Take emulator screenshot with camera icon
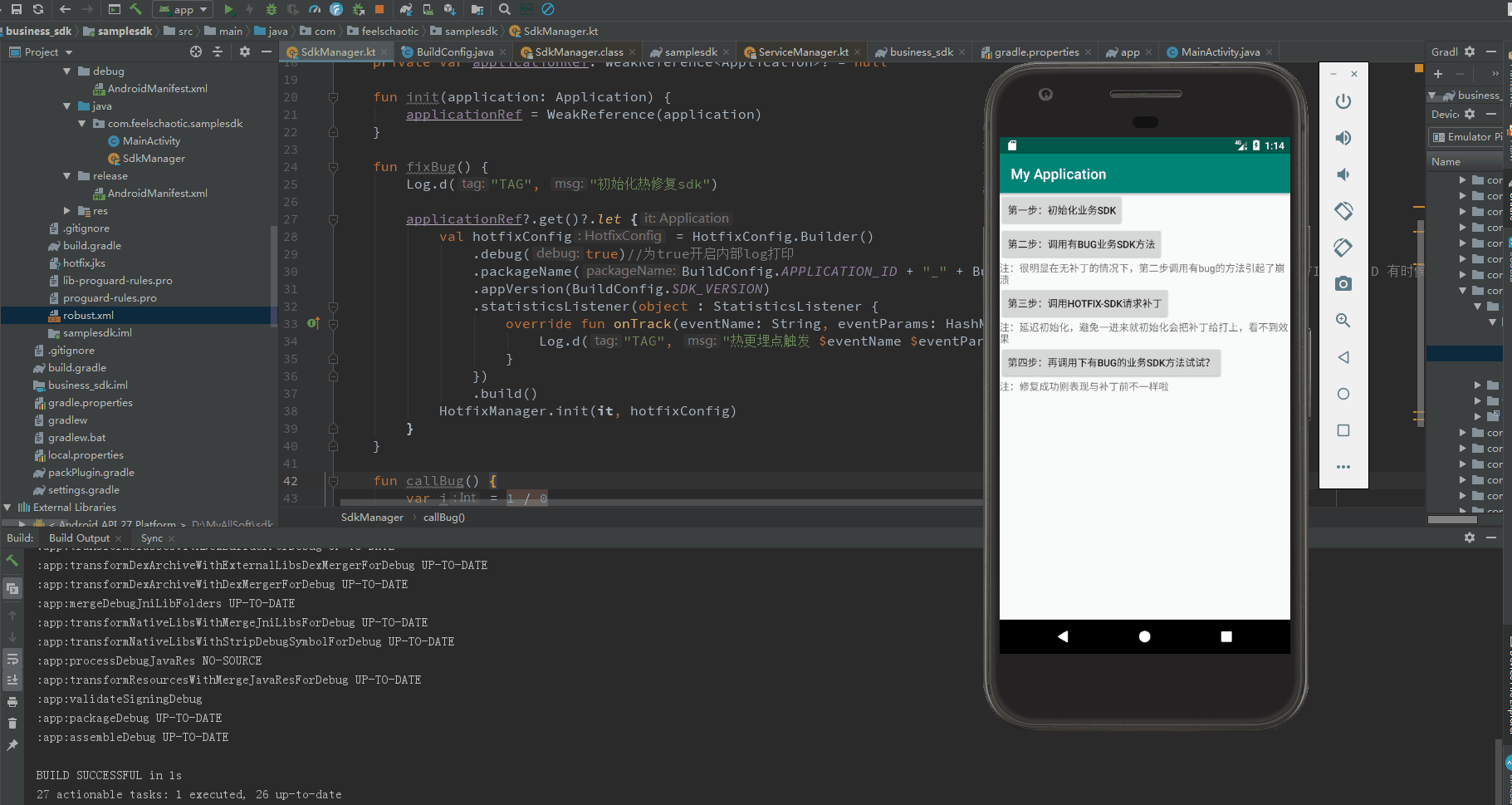Viewport: 1512px width, 805px height. tap(1343, 284)
